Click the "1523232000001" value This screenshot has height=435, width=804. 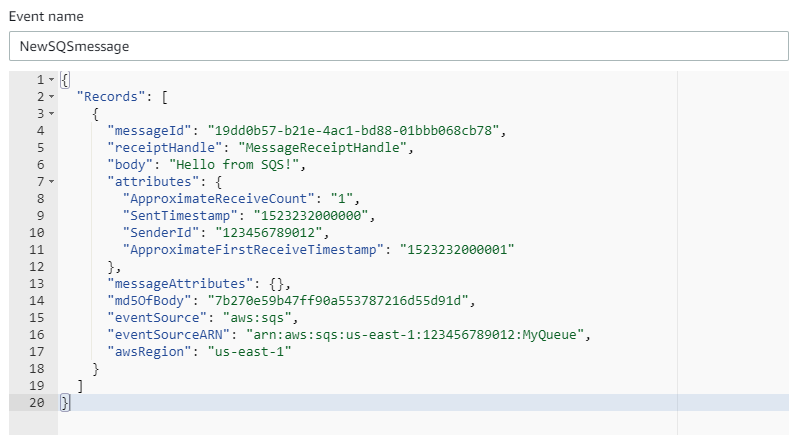[457, 249]
